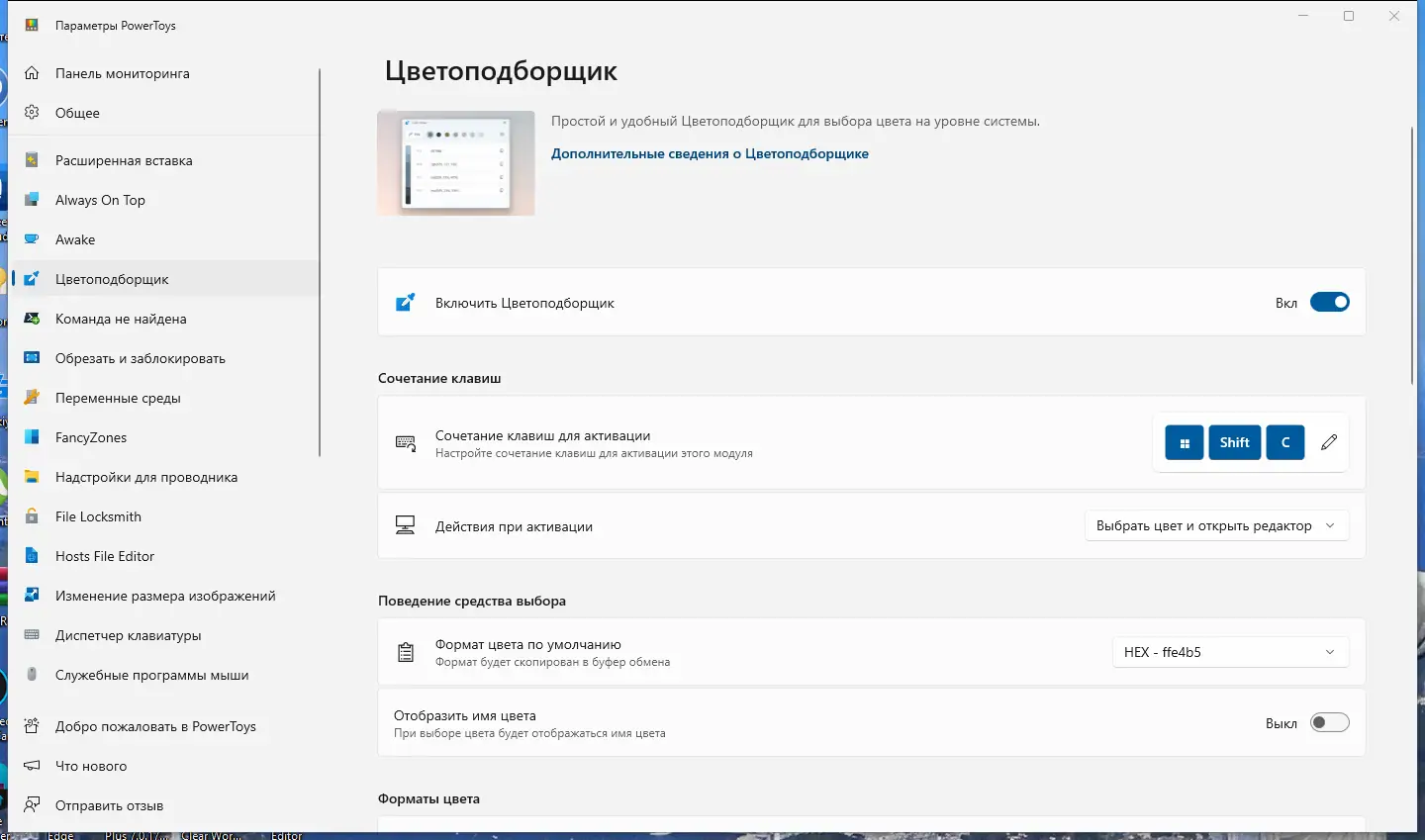Turn off the Включить Цветоподборщик switch
Screen dimensions: 1425x840
pyautogui.click(x=1330, y=303)
